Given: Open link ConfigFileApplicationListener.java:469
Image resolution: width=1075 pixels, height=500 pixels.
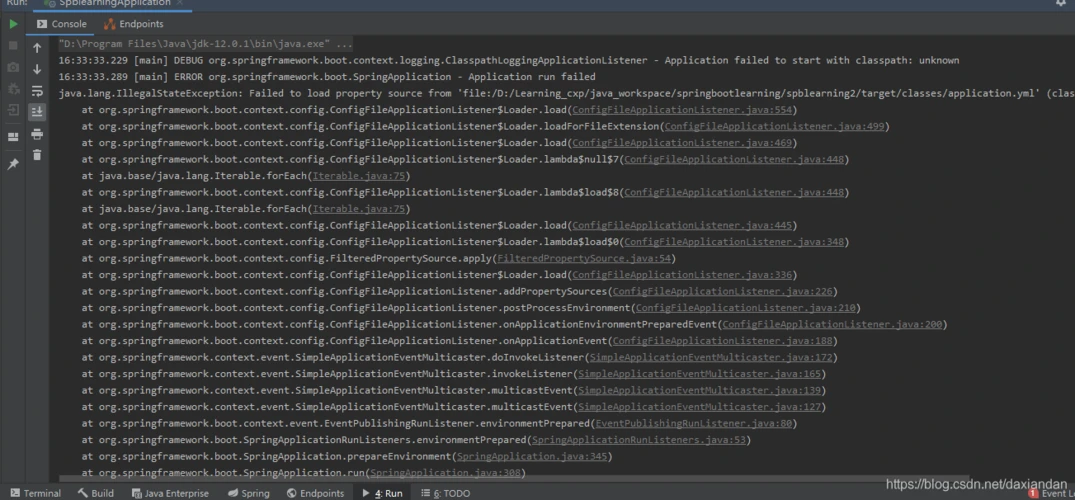Looking at the screenshot, I should tap(682, 143).
